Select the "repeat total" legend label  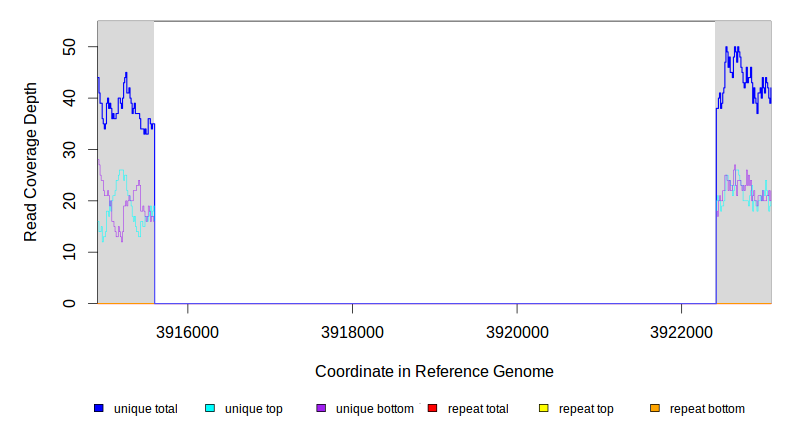[479, 409]
